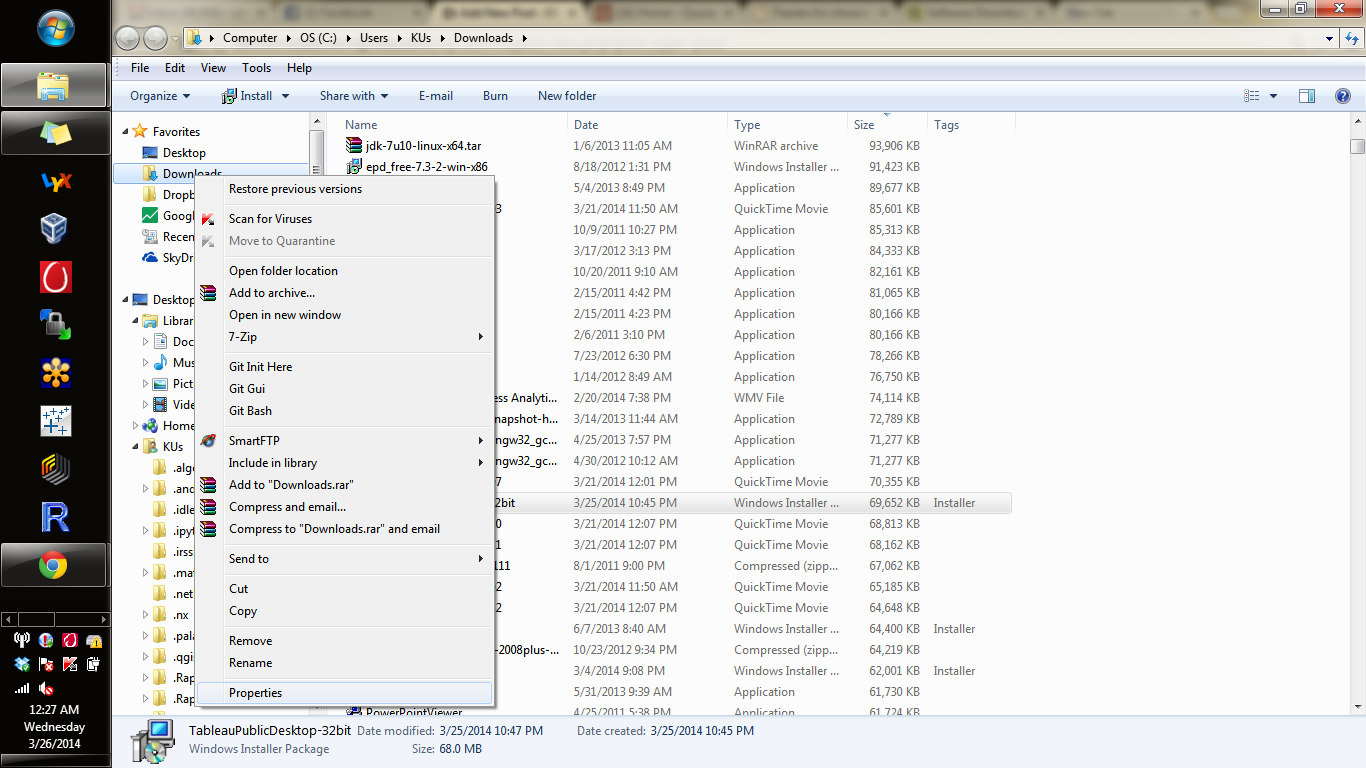This screenshot has height=768, width=1366.
Task: Sort files by the Size column
Action: [862, 124]
